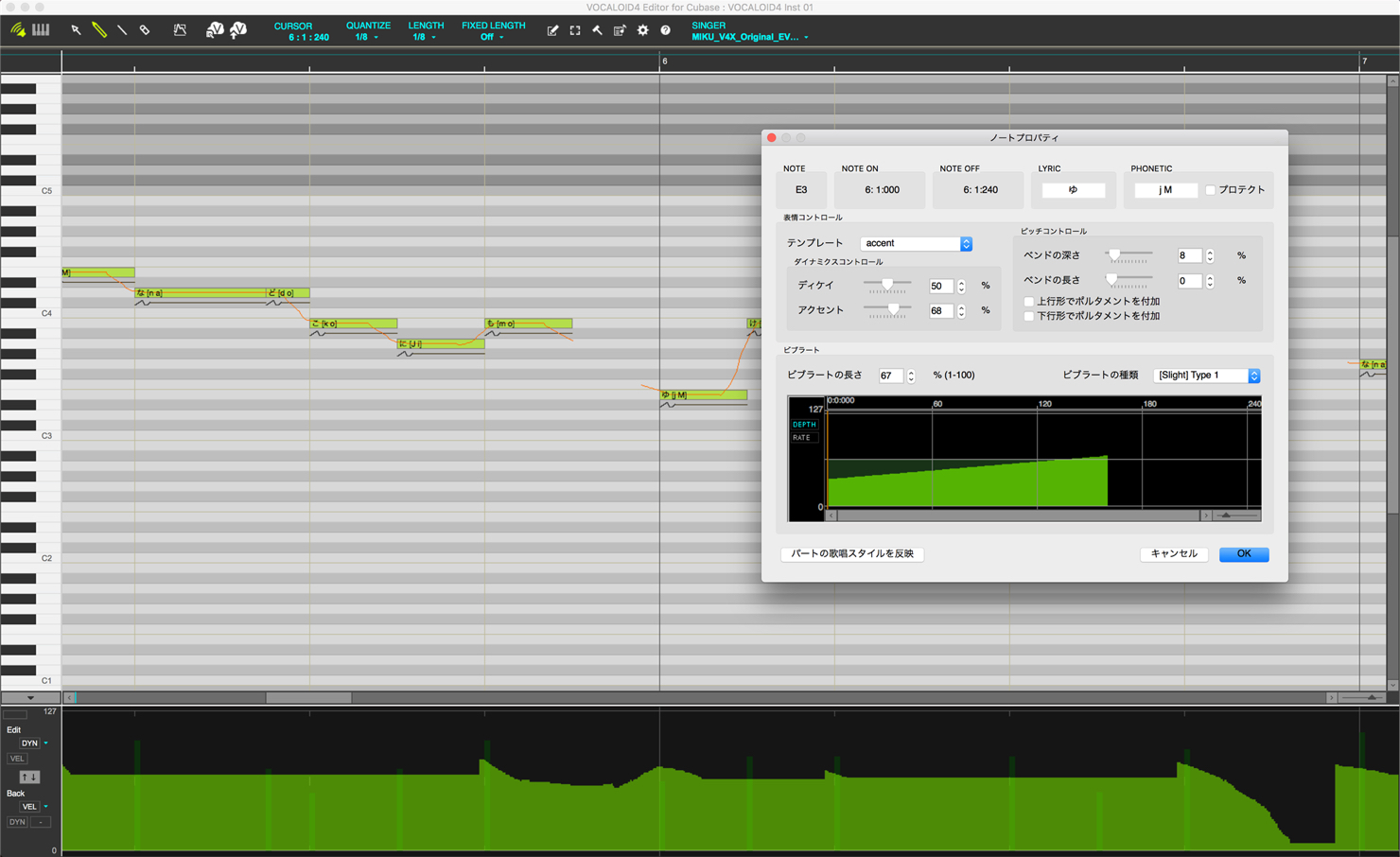The width and height of the screenshot is (1400, 857).
Task: Open the QUANTIZE 1/8 dropdown
Action: [x=367, y=38]
